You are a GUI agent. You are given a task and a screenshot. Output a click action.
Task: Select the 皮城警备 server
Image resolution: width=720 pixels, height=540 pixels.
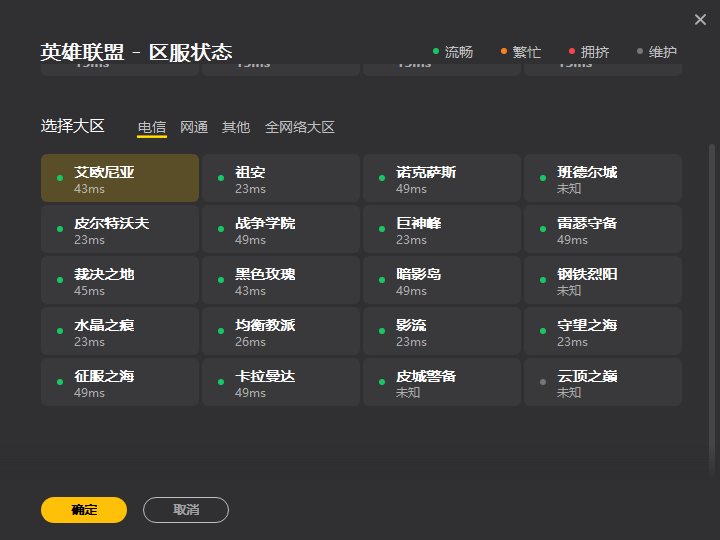click(x=442, y=382)
